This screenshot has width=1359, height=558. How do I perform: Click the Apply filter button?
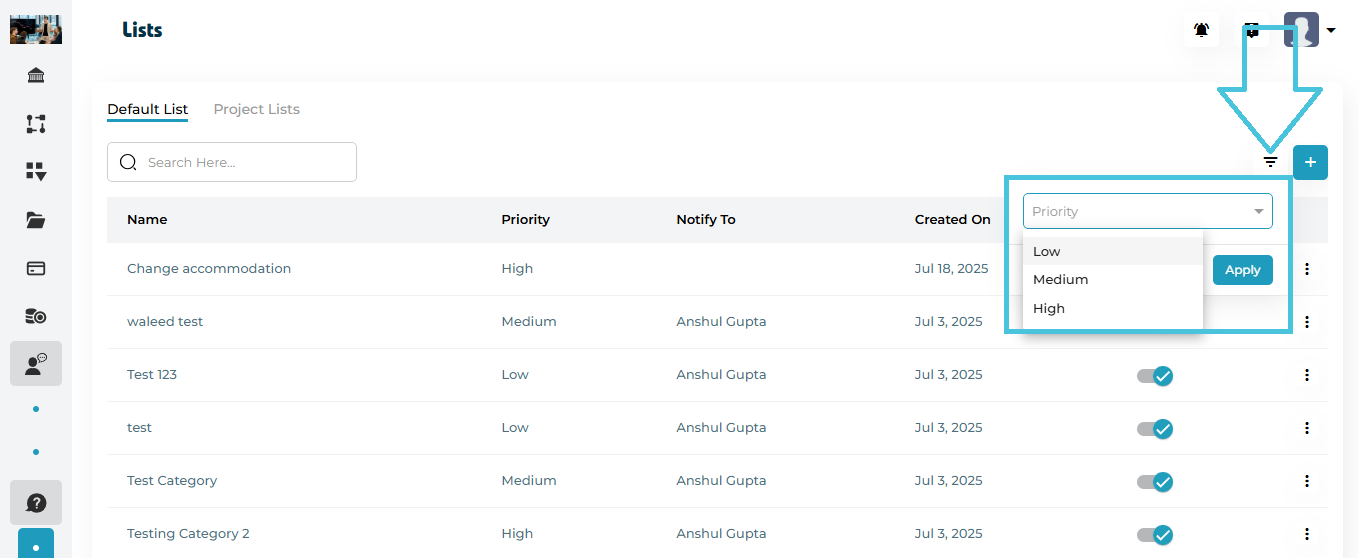[x=1242, y=270]
